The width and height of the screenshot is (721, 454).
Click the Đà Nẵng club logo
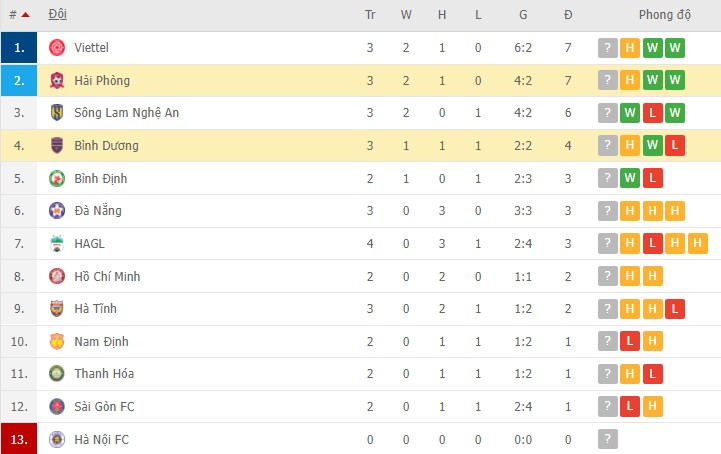(x=57, y=211)
